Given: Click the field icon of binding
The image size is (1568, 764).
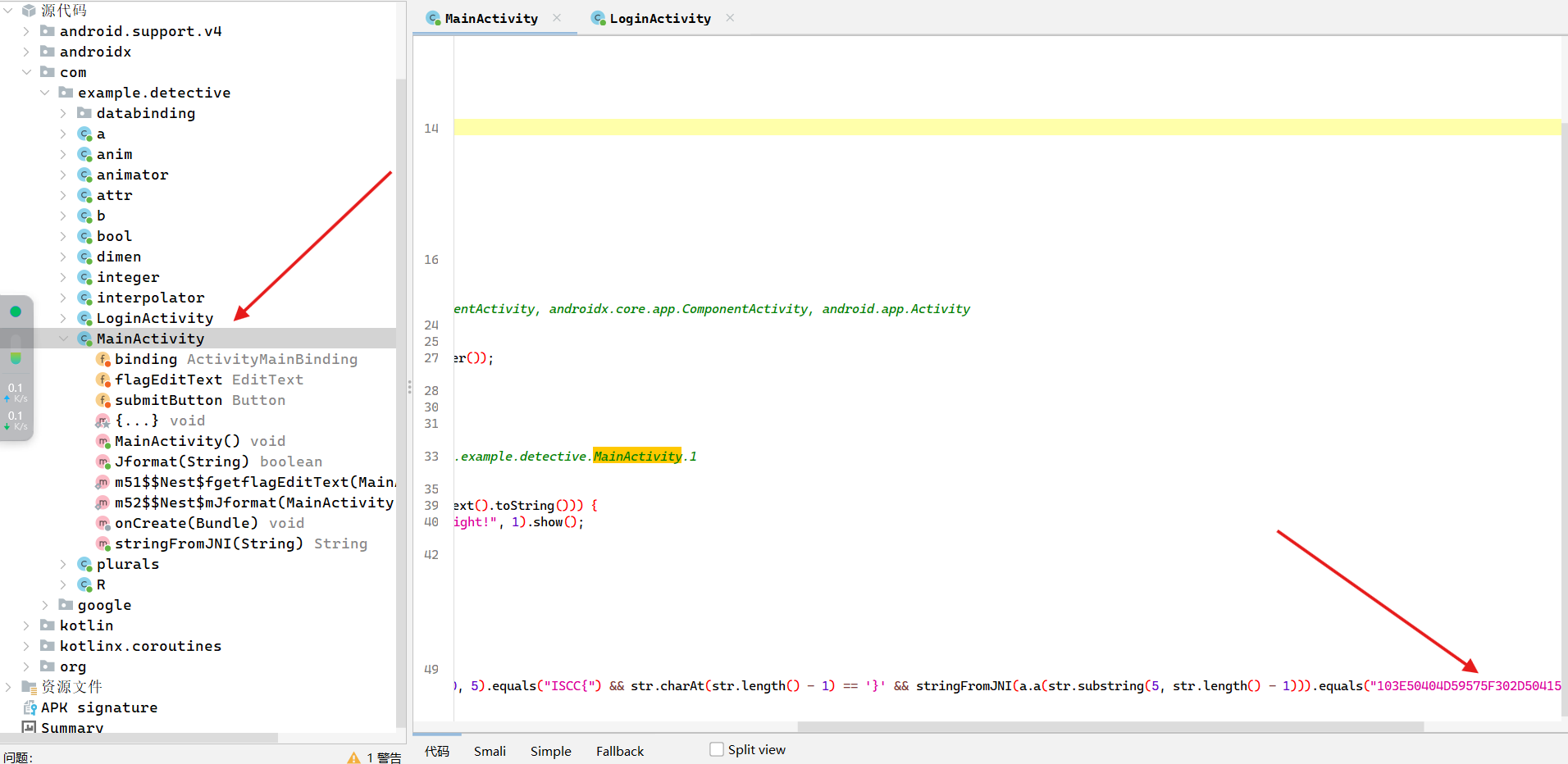Looking at the screenshot, I should pyautogui.click(x=103, y=359).
